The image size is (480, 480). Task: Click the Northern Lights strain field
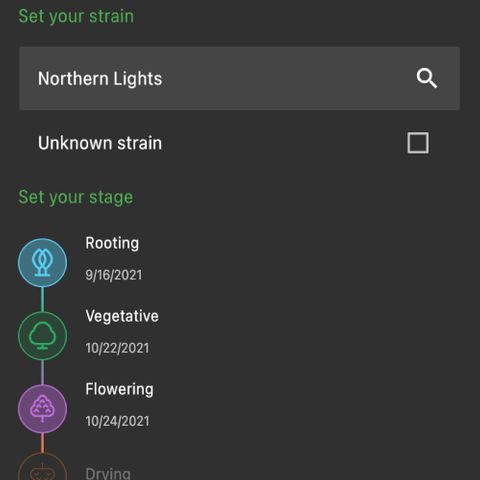click(x=240, y=78)
